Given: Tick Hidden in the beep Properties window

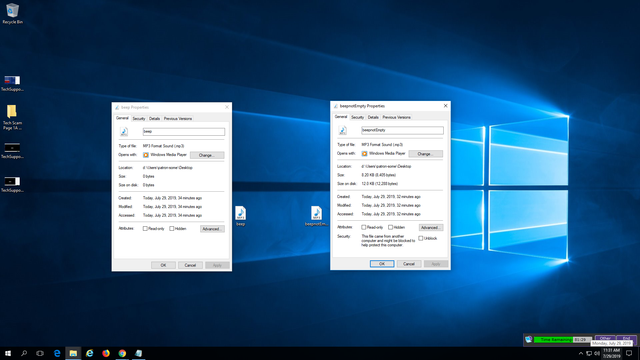Looking at the screenshot, I should pos(171,229).
